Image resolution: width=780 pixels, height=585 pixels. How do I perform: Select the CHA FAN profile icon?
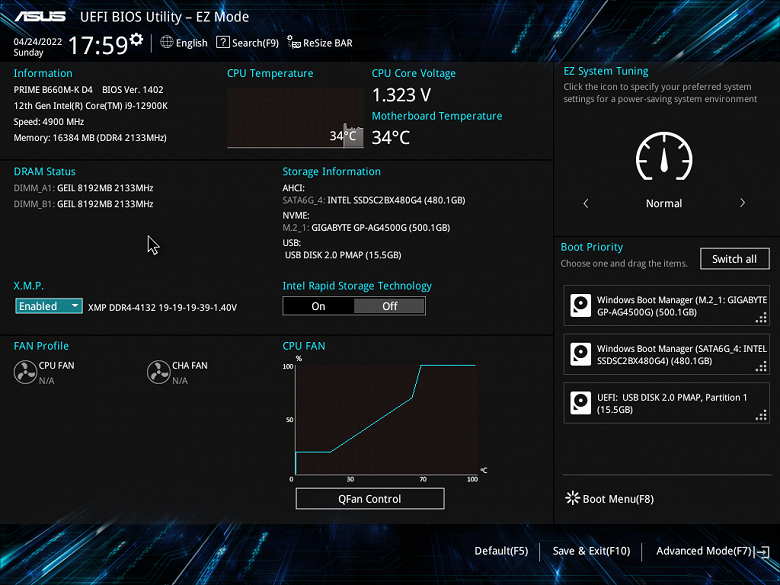[x=159, y=372]
